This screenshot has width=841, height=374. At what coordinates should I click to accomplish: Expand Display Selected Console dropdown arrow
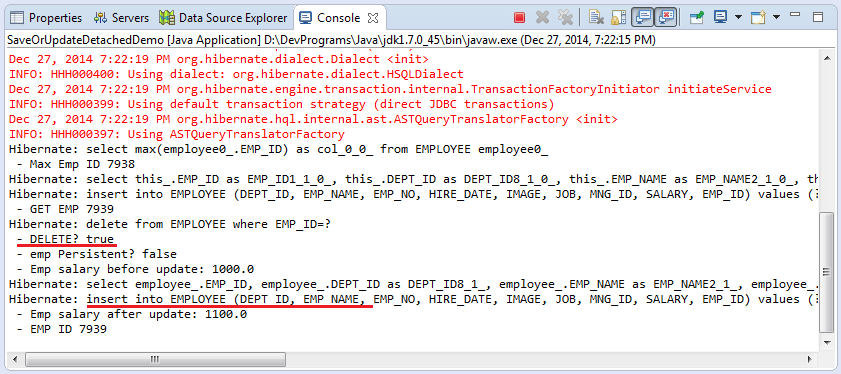(738, 18)
